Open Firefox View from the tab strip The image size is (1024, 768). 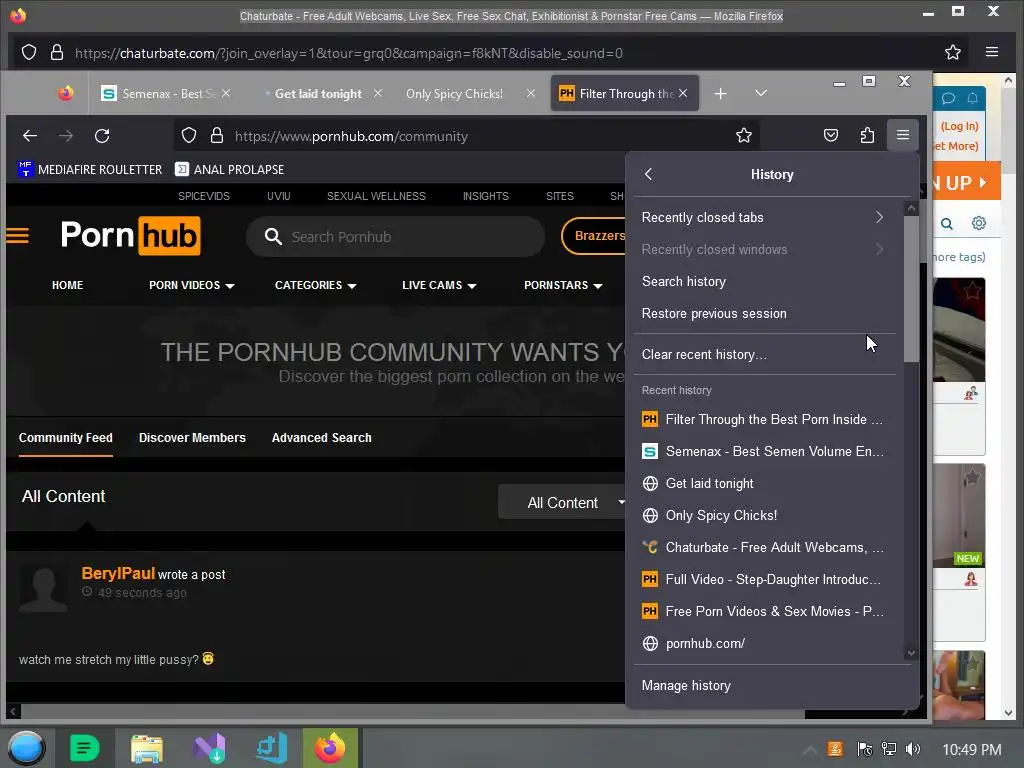coord(65,93)
